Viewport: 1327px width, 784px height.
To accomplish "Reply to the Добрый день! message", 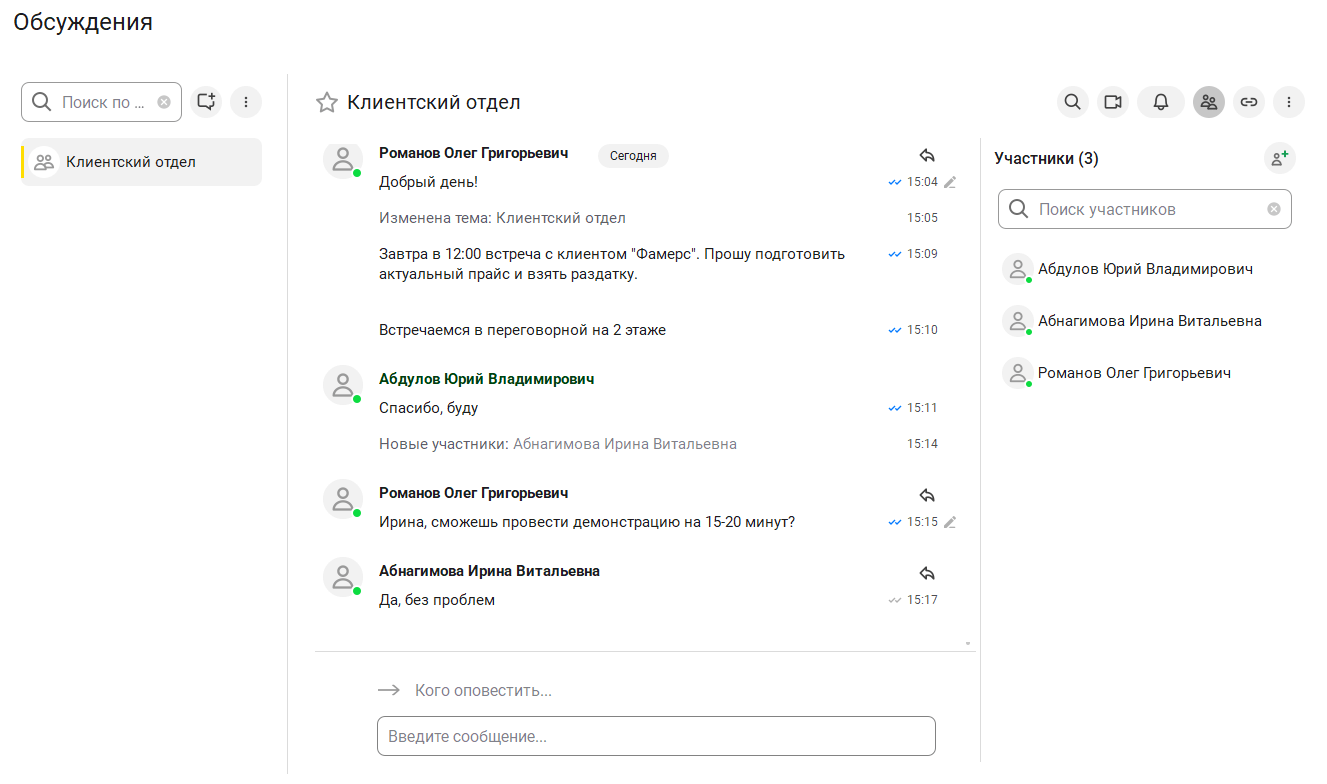I will [926, 156].
